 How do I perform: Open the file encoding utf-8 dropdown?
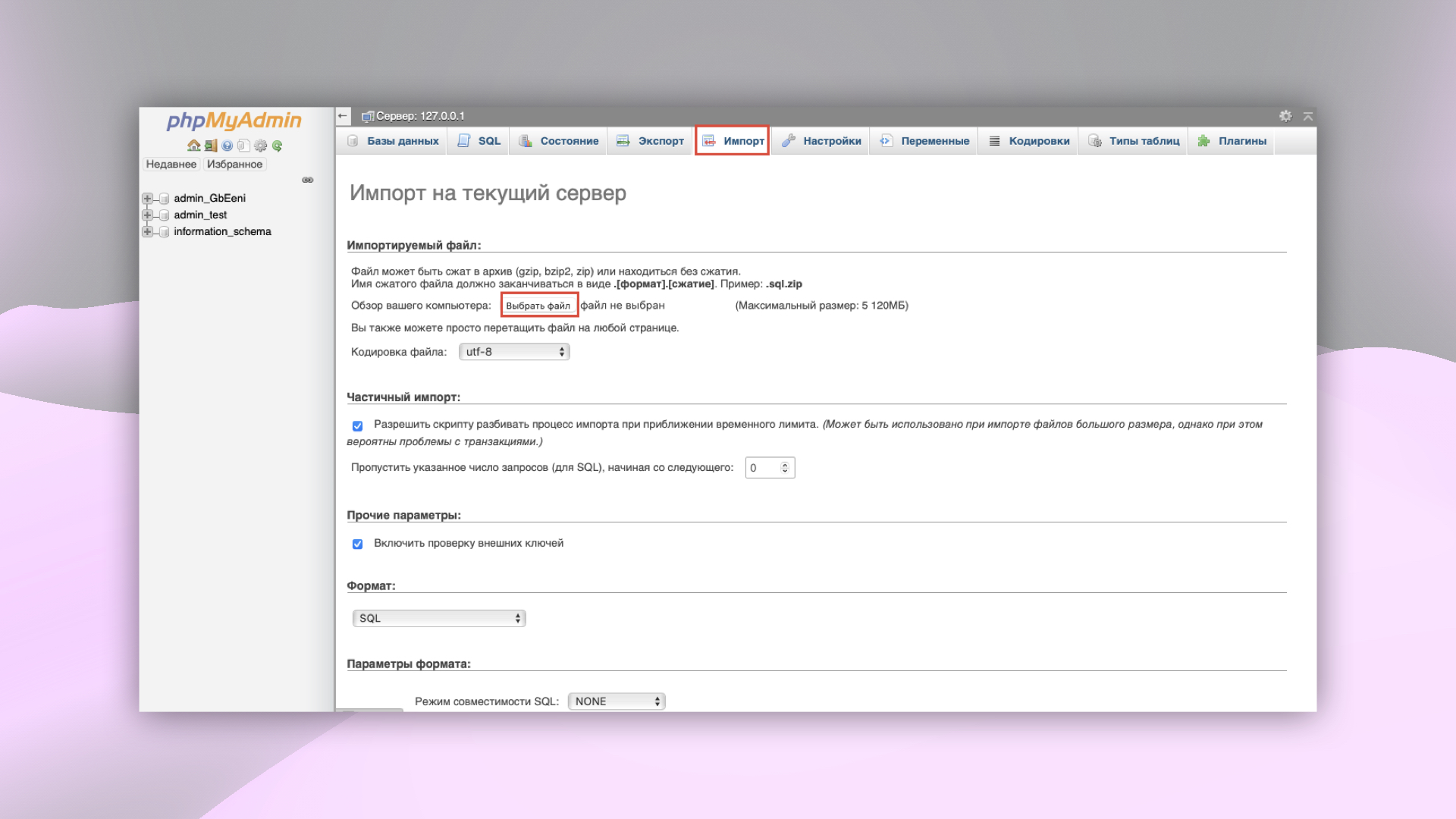[514, 351]
